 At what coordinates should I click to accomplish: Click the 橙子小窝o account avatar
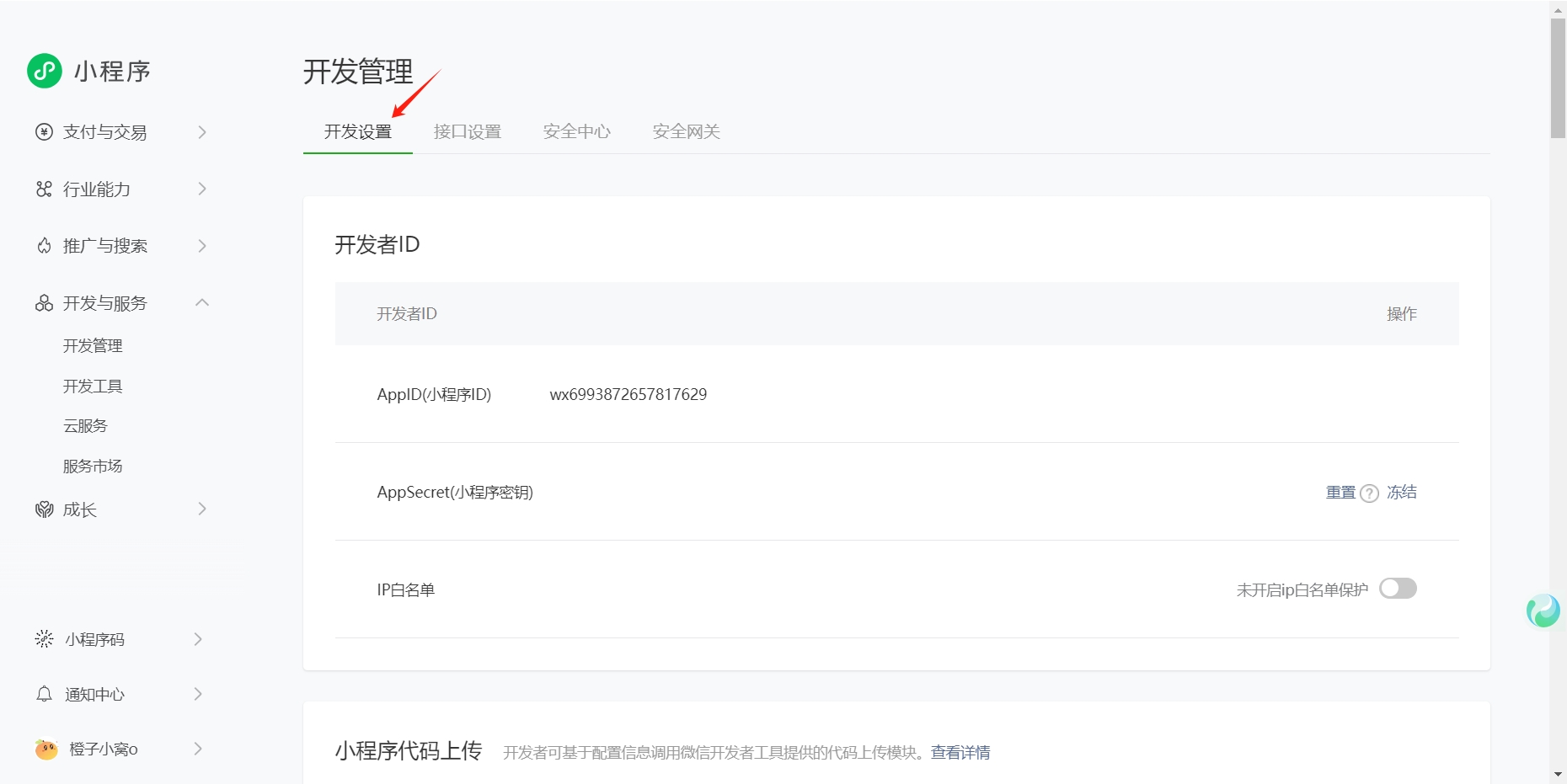pos(46,749)
